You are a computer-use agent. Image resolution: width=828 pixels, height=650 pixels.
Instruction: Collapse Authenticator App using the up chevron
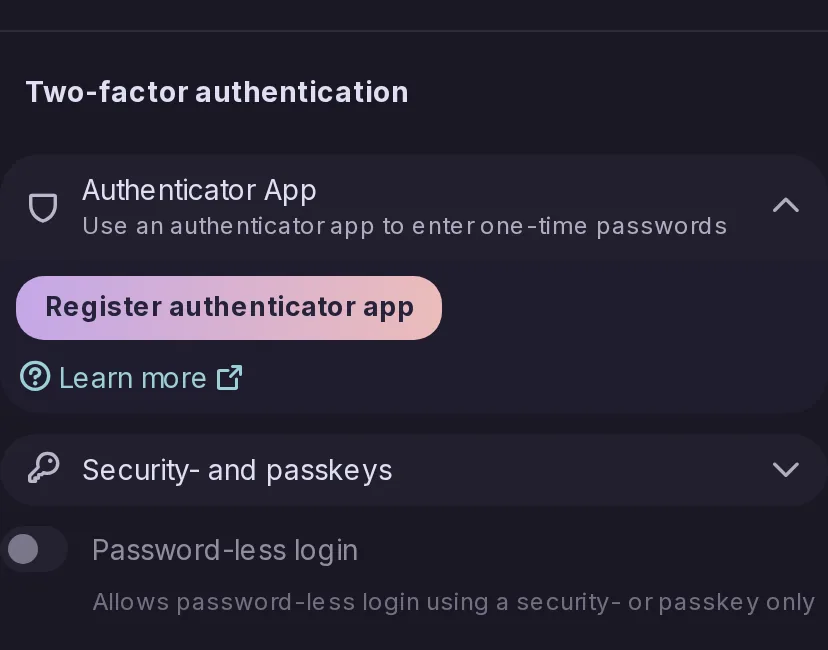tap(786, 205)
